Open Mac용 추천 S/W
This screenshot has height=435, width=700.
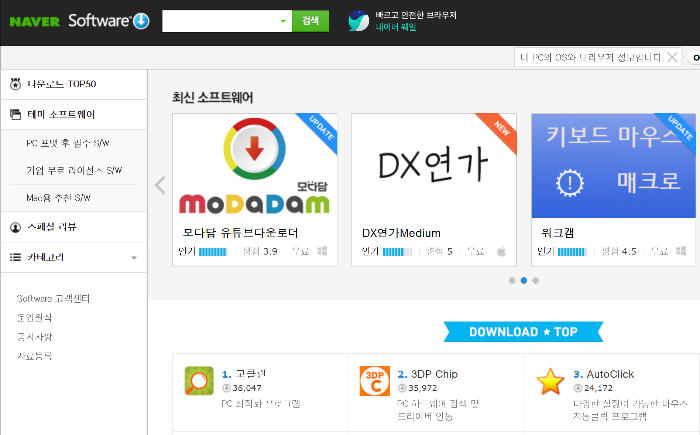(58, 197)
